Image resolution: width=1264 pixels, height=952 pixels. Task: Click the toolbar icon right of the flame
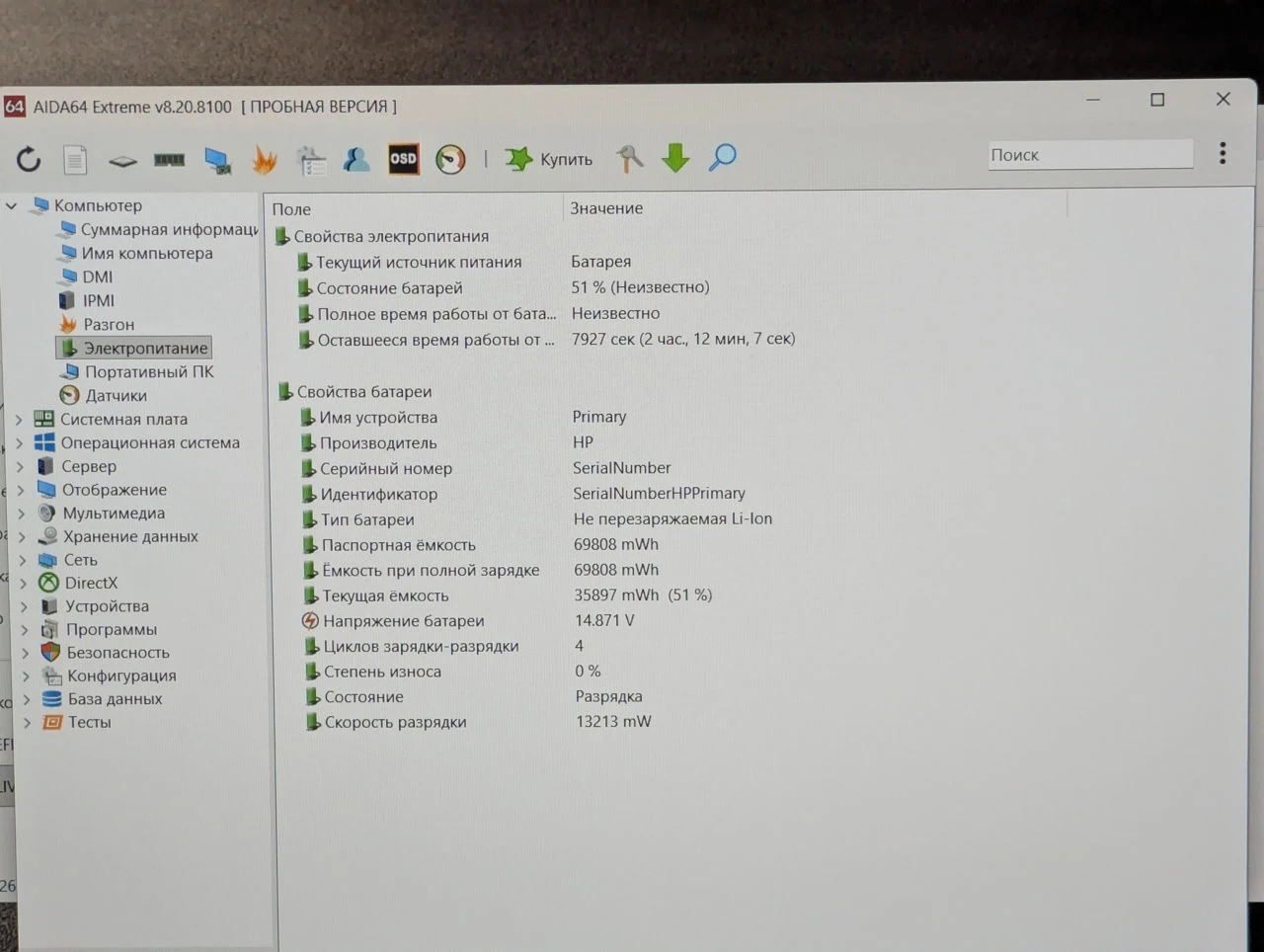pos(310,160)
